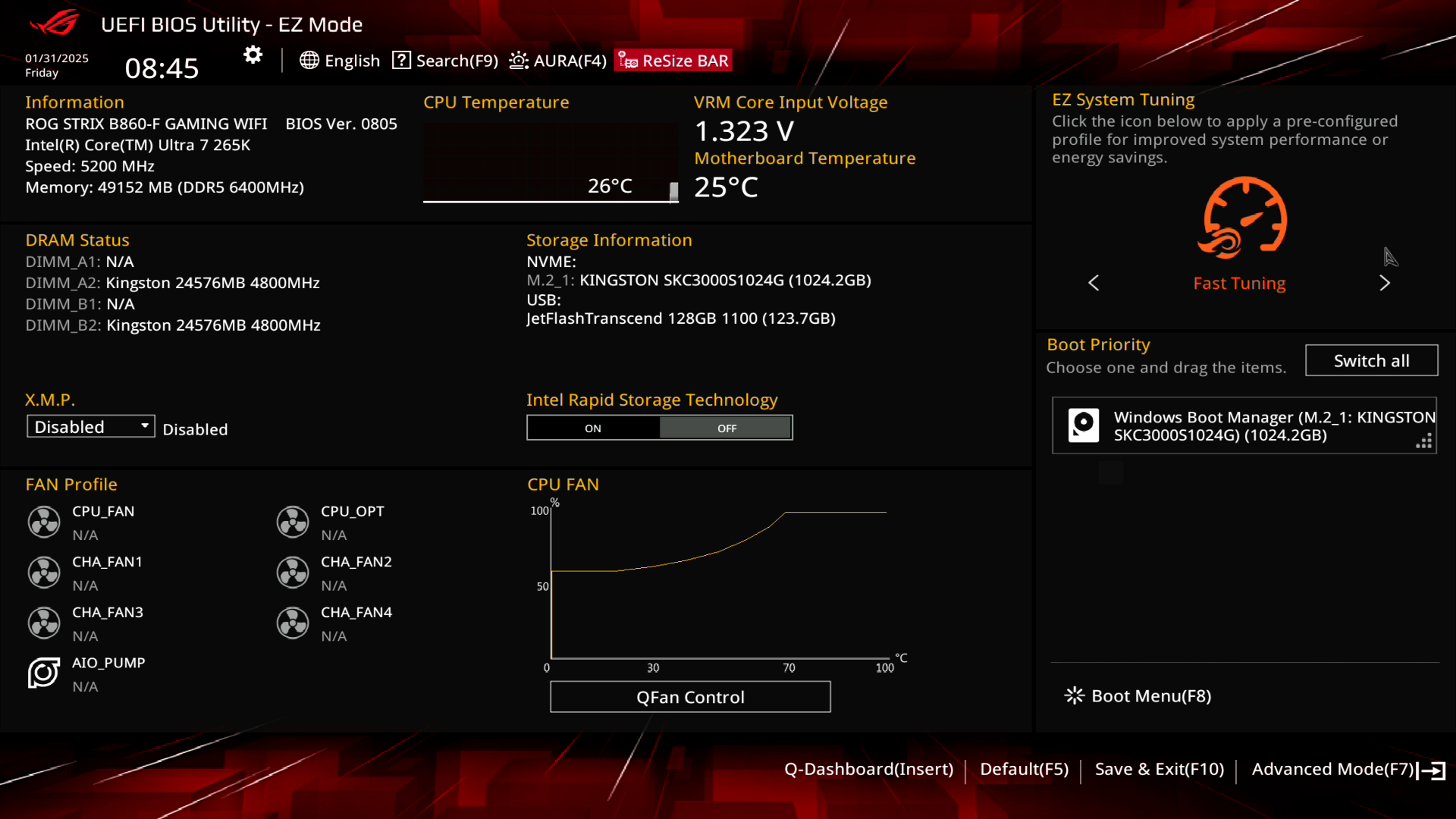Click ROG STRIX B860-F GAMING WIFI text
Screen dimensions: 1456x819
click(146, 124)
